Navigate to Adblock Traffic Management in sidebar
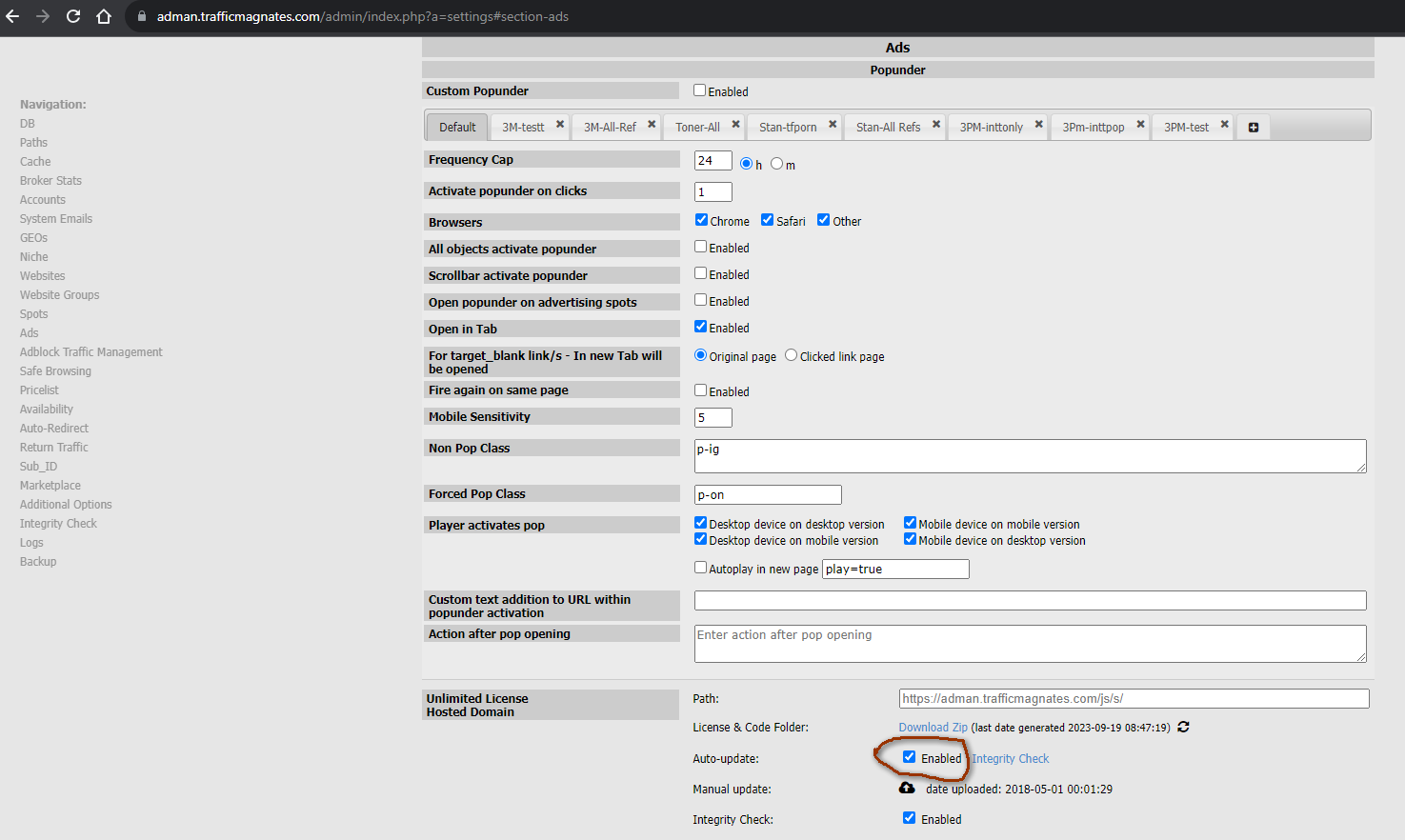The height and width of the screenshot is (840, 1405). coord(91,352)
